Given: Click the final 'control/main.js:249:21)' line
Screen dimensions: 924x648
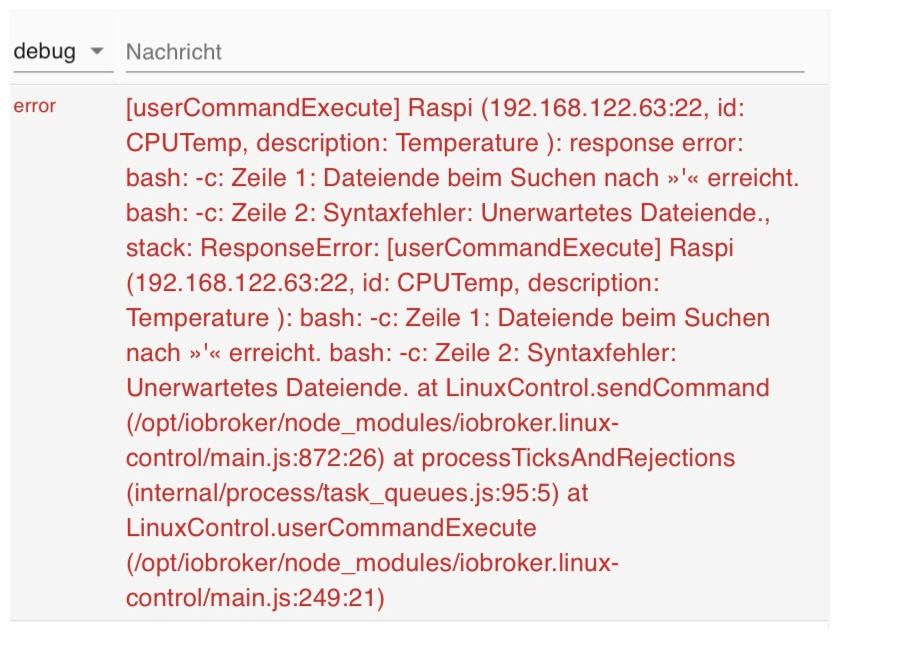Looking at the screenshot, I should [x=255, y=598].
